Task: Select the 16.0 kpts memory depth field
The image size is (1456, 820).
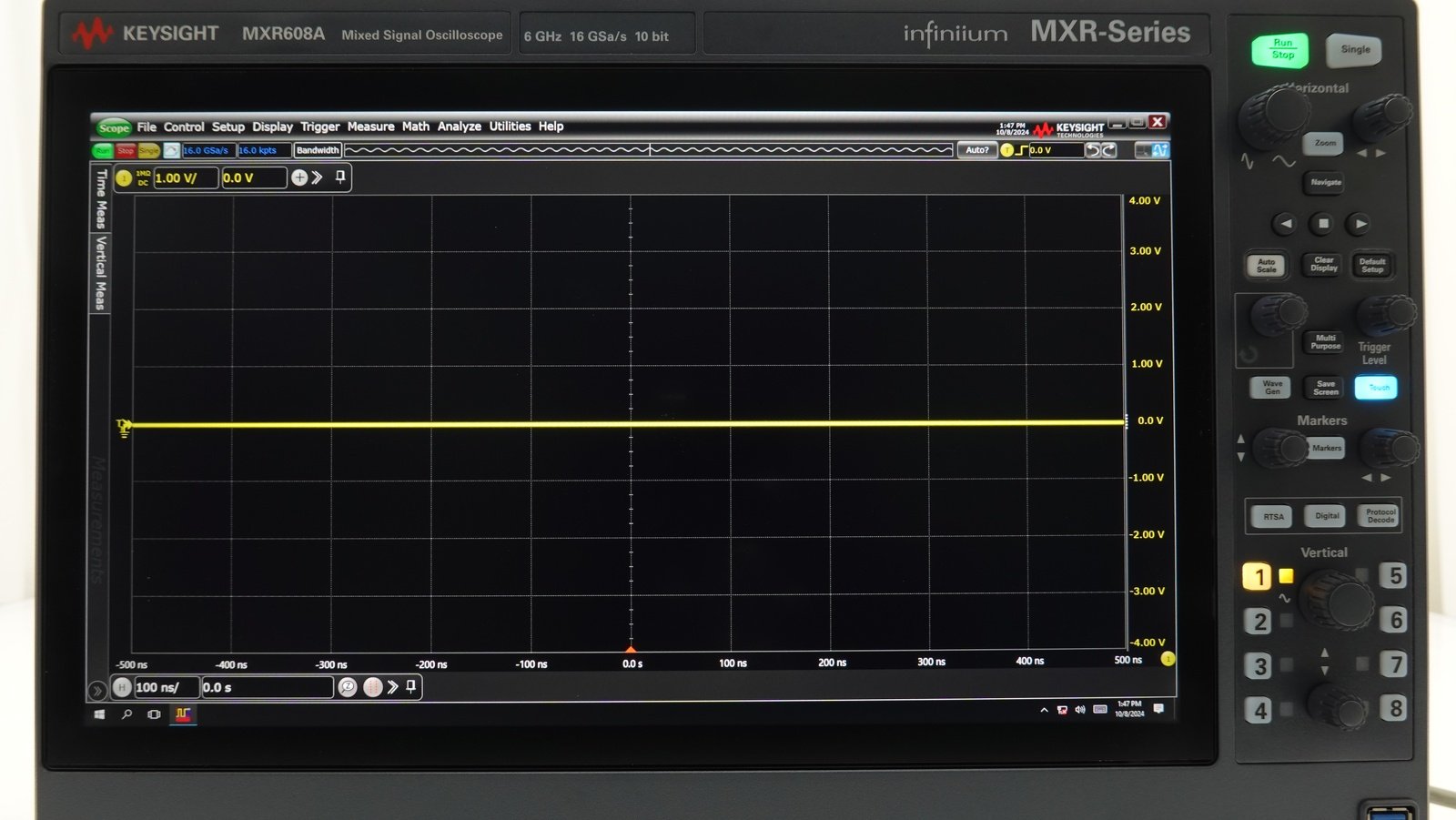Action: 264,150
